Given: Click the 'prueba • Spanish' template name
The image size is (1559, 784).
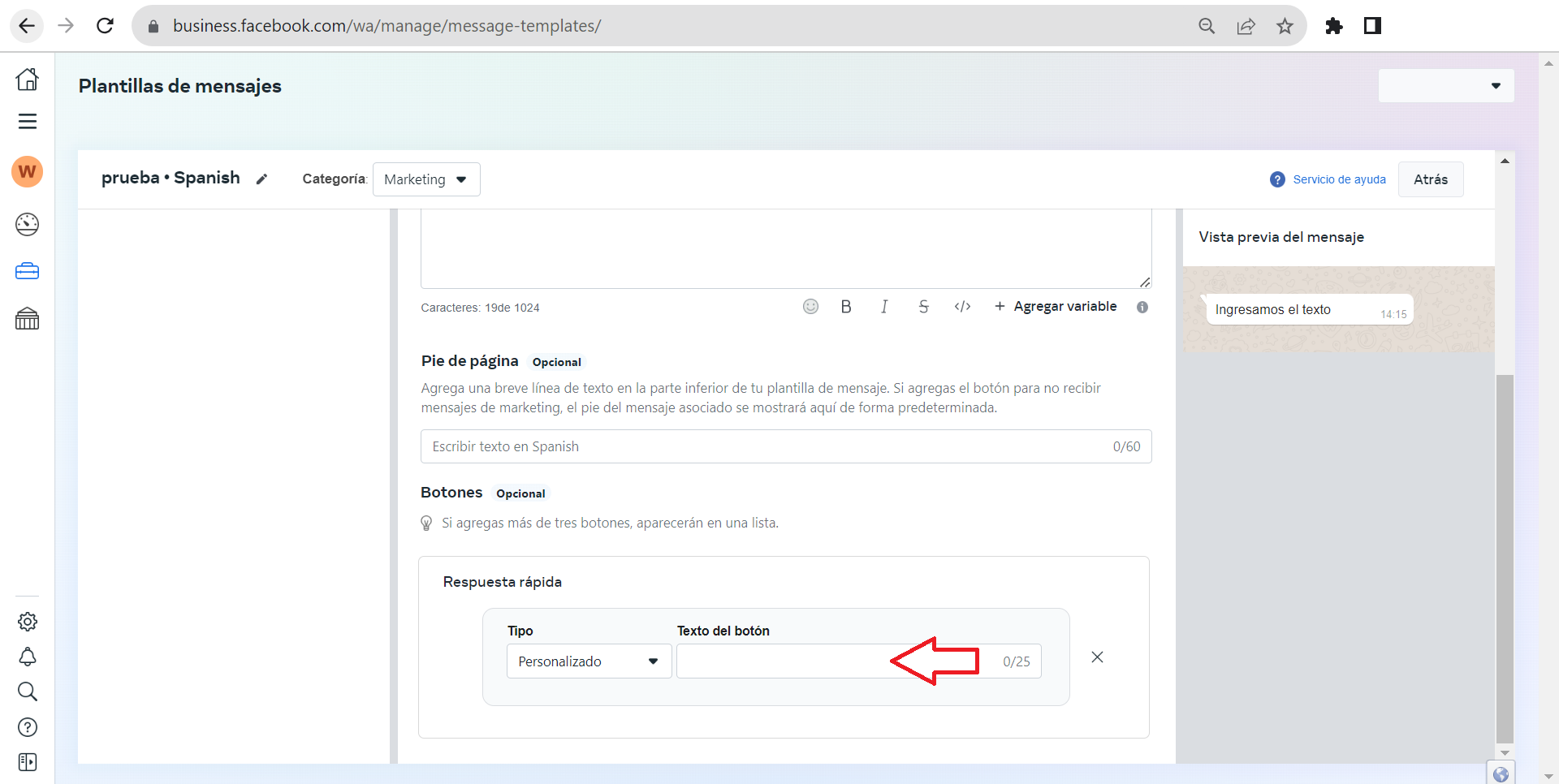Looking at the screenshot, I should coord(171,178).
